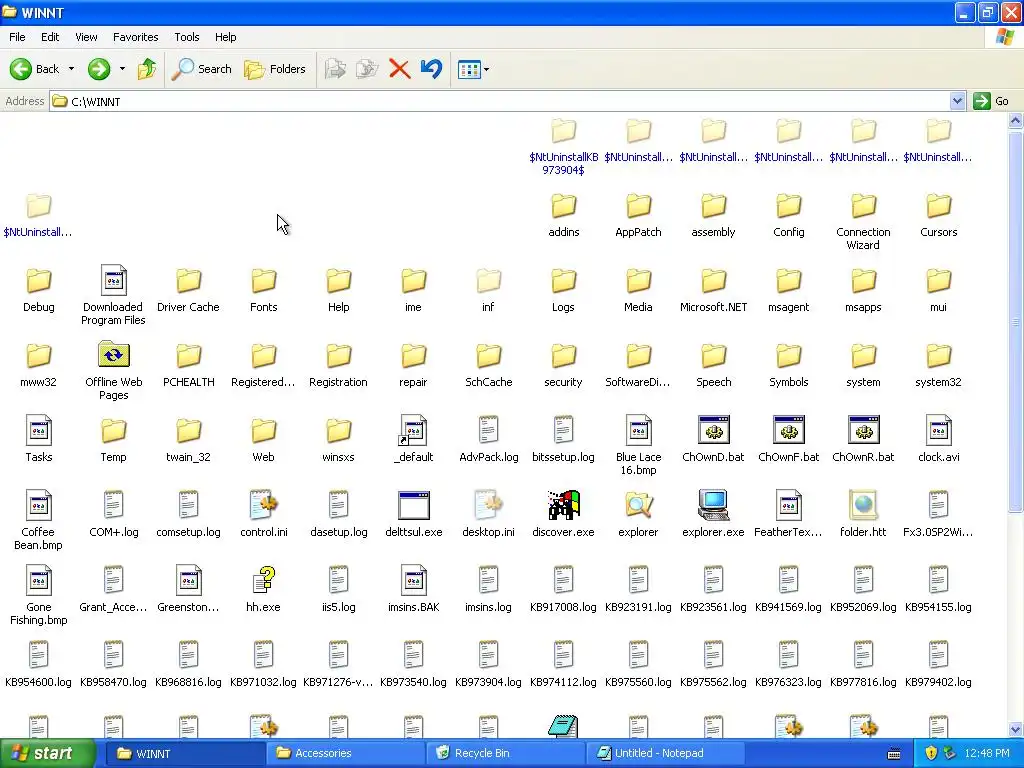Select the hh.exe help icon
The width and height of the screenshot is (1024, 768).
pyautogui.click(x=264, y=580)
